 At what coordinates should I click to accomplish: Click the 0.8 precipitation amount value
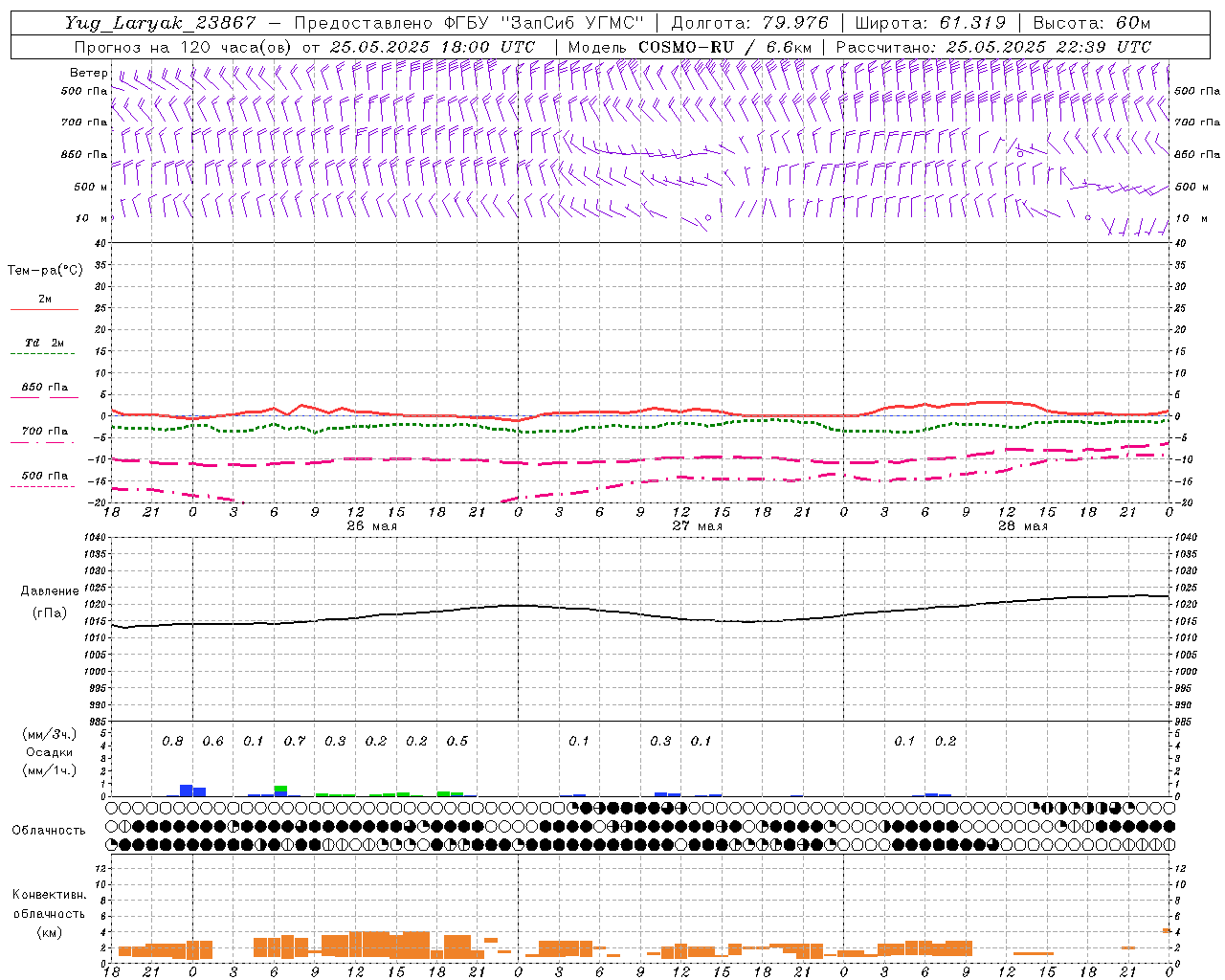point(172,742)
